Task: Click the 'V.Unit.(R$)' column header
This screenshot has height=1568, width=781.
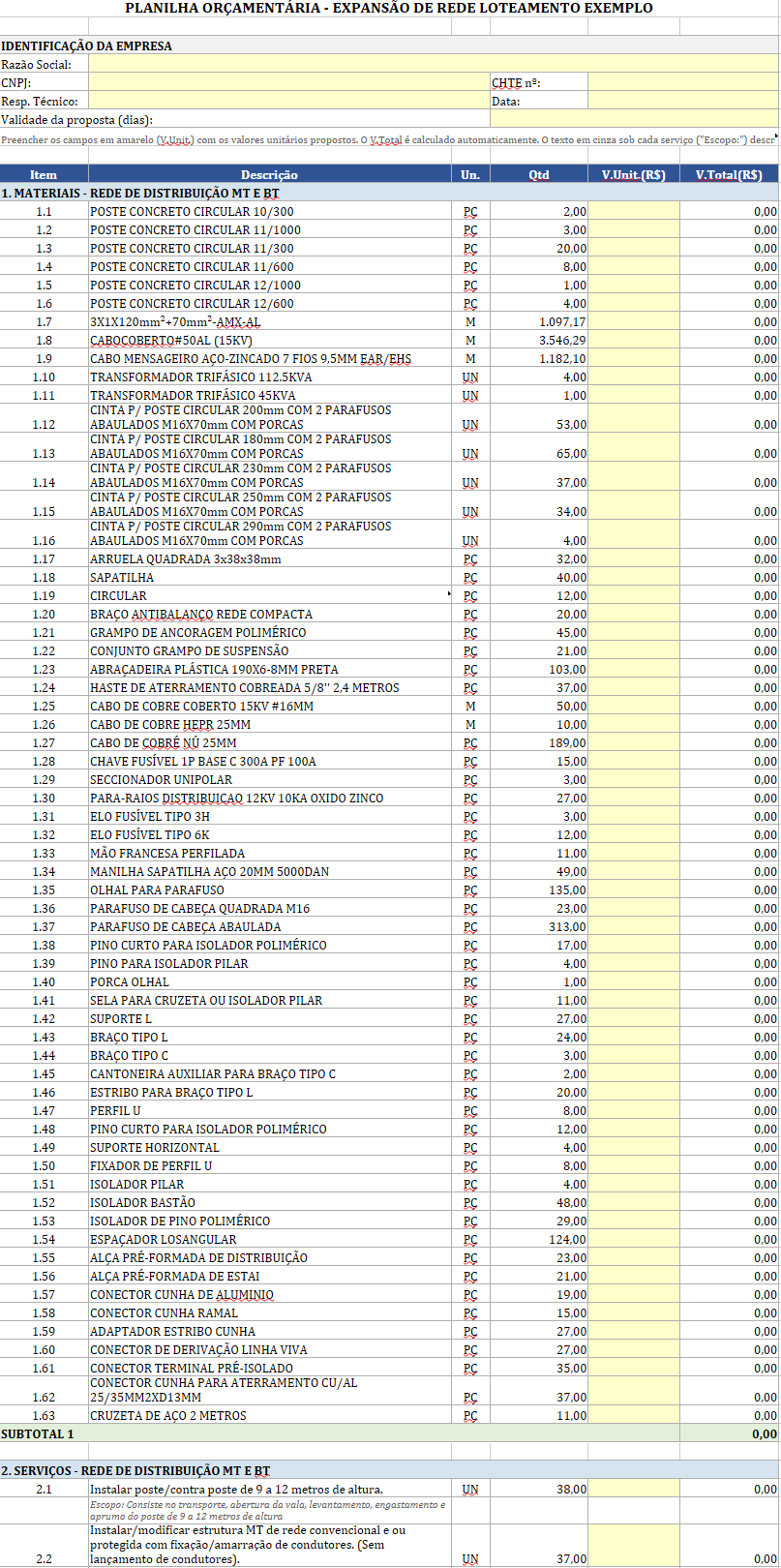Action: pyautogui.click(x=634, y=174)
